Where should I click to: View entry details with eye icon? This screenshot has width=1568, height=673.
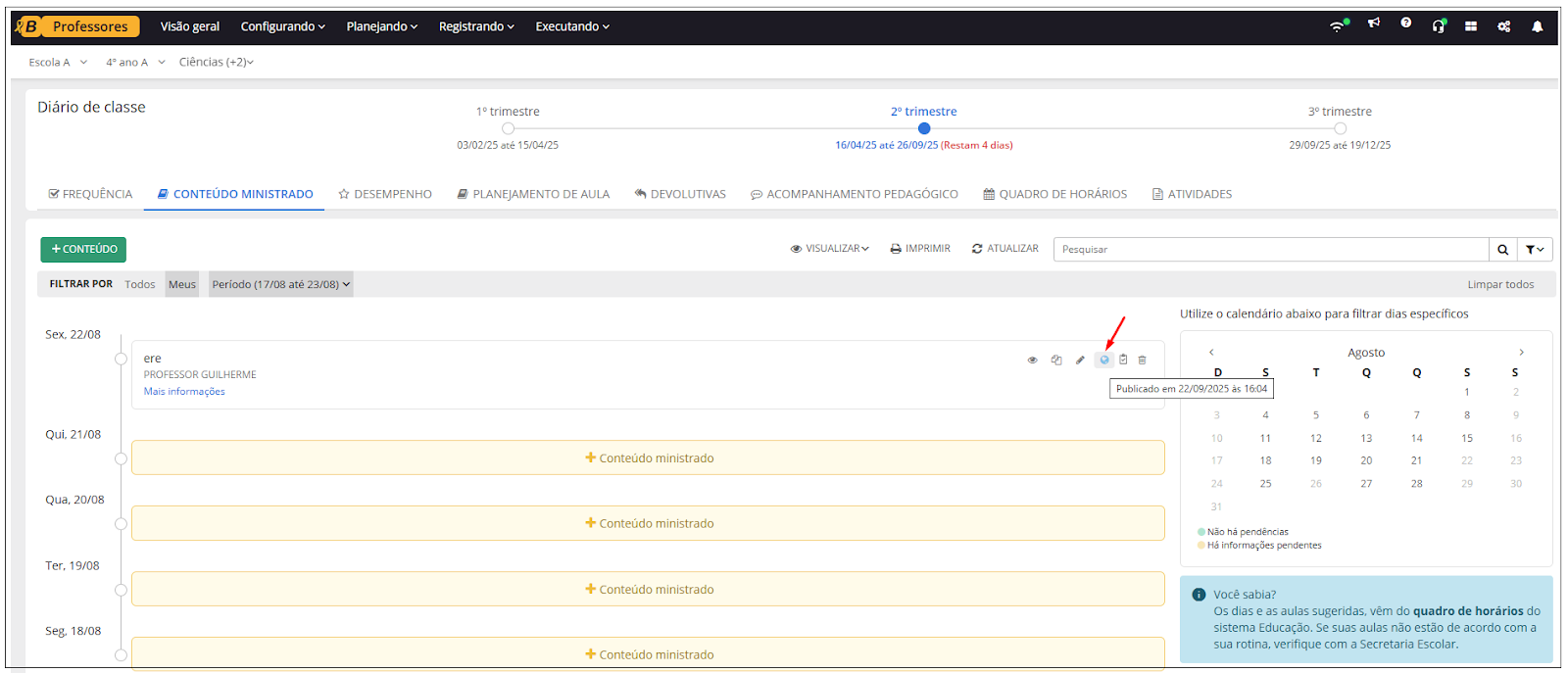(x=1032, y=360)
